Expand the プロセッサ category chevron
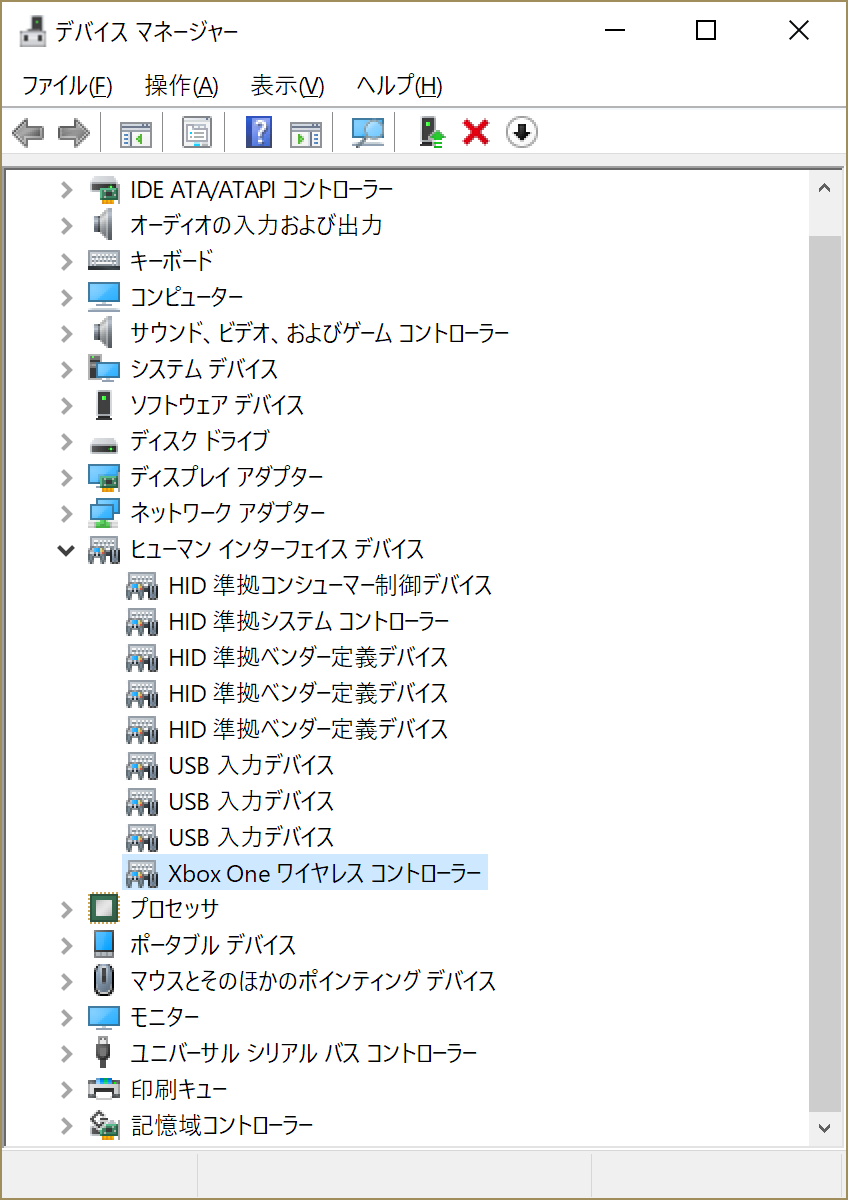Image resolution: width=848 pixels, height=1200 pixels. click(65, 908)
